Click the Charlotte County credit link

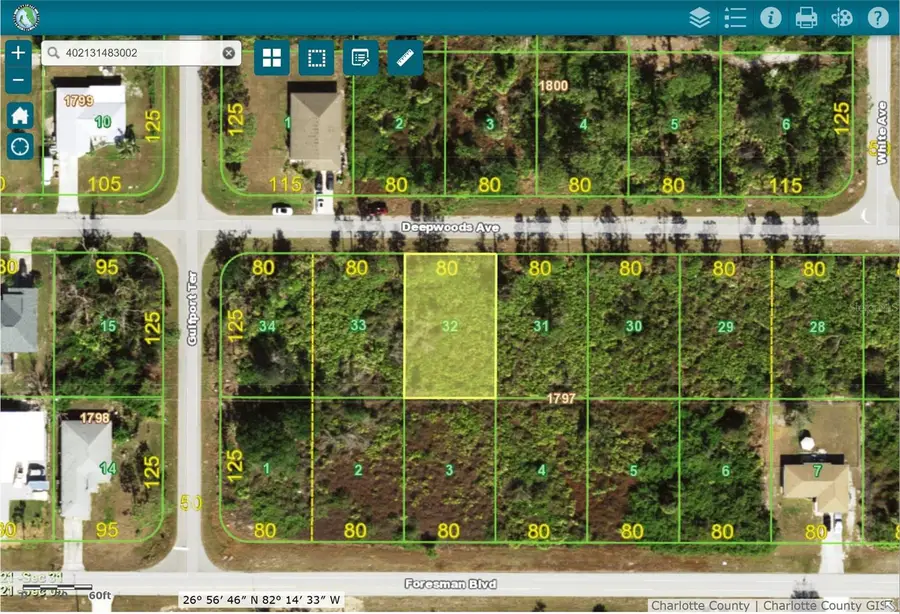[700, 605]
